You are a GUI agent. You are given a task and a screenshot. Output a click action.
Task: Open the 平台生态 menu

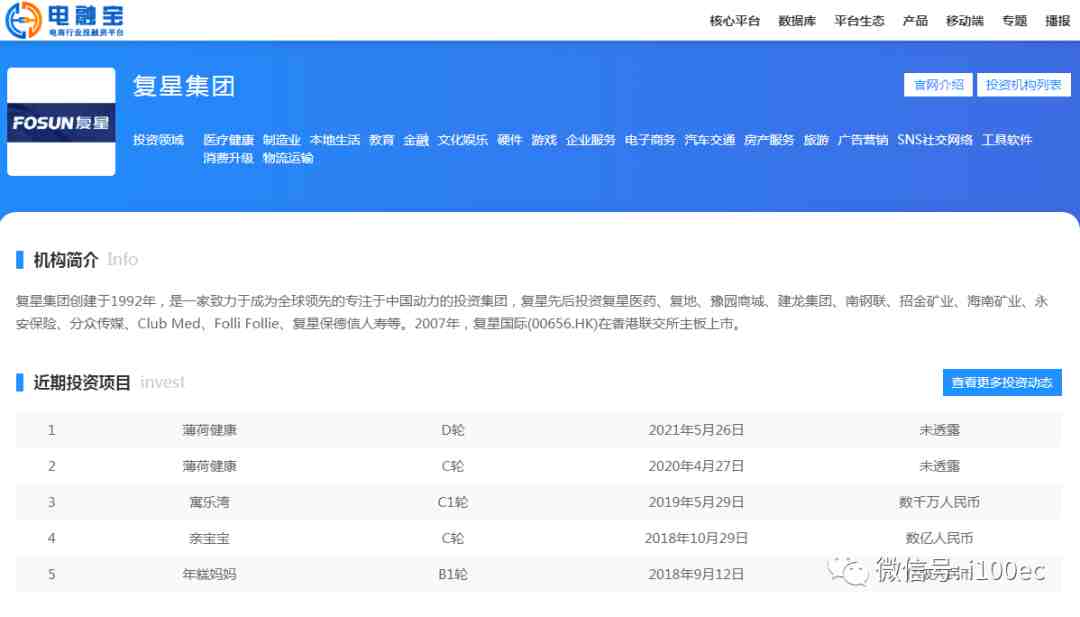859,21
